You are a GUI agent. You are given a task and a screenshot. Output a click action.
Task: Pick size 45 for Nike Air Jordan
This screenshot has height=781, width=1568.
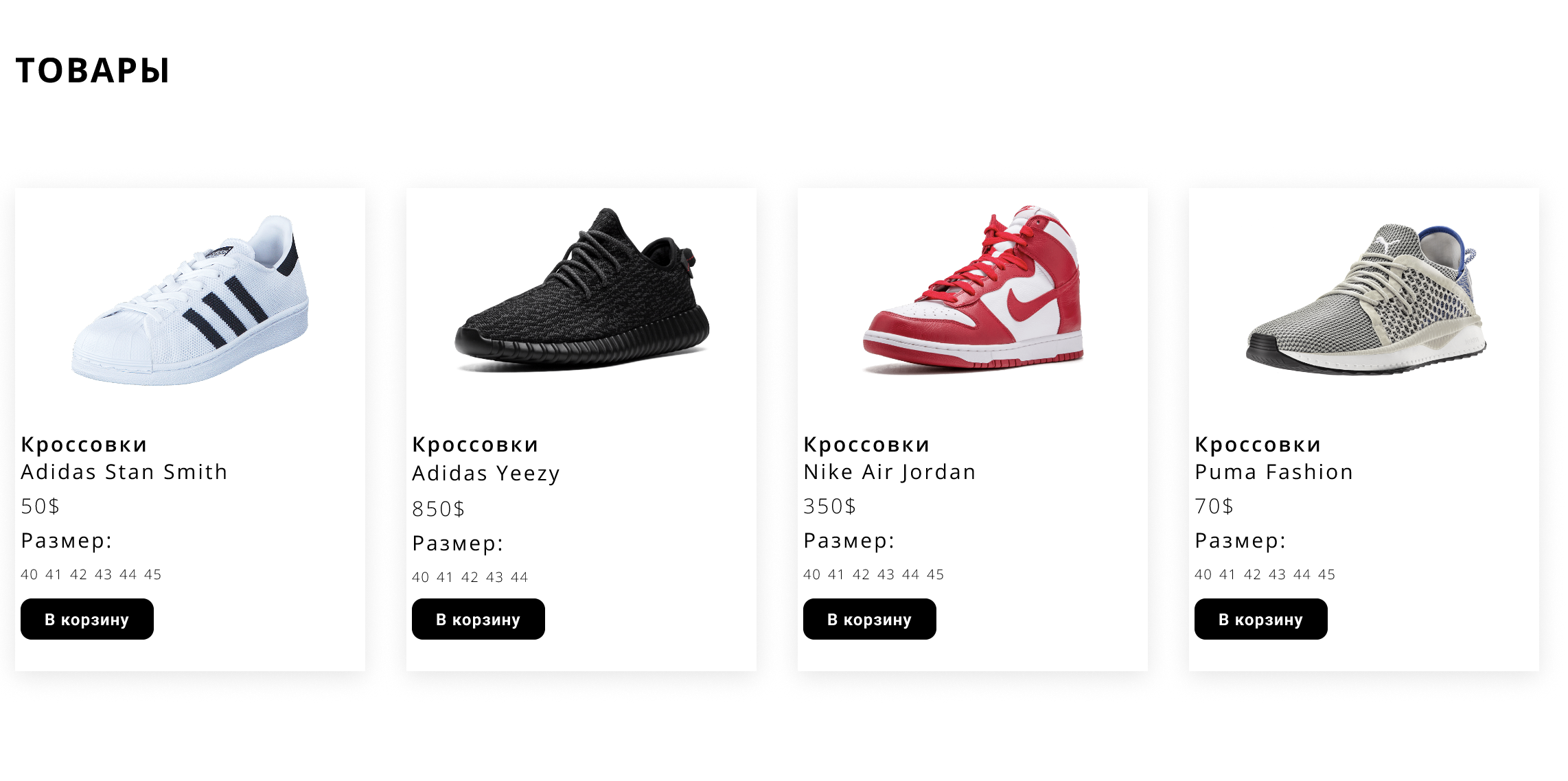point(936,574)
